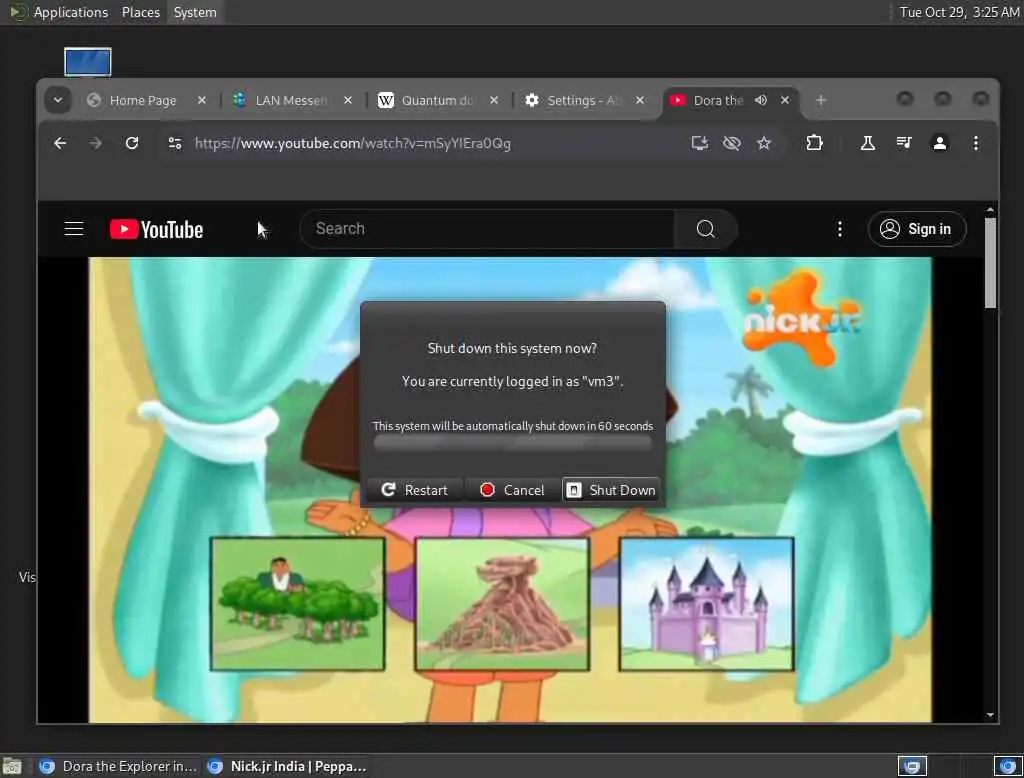Click the show desktop icon in taskbar
Screen dimensions: 1024x778
coord(12,766)
